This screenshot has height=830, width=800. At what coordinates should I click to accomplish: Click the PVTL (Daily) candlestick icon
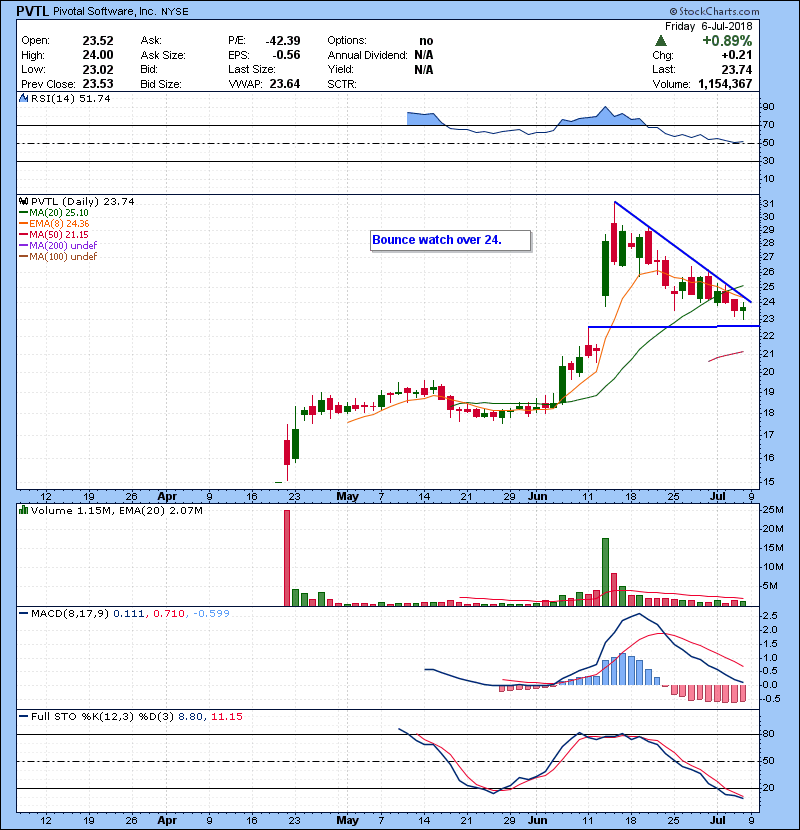pos(23,201)
